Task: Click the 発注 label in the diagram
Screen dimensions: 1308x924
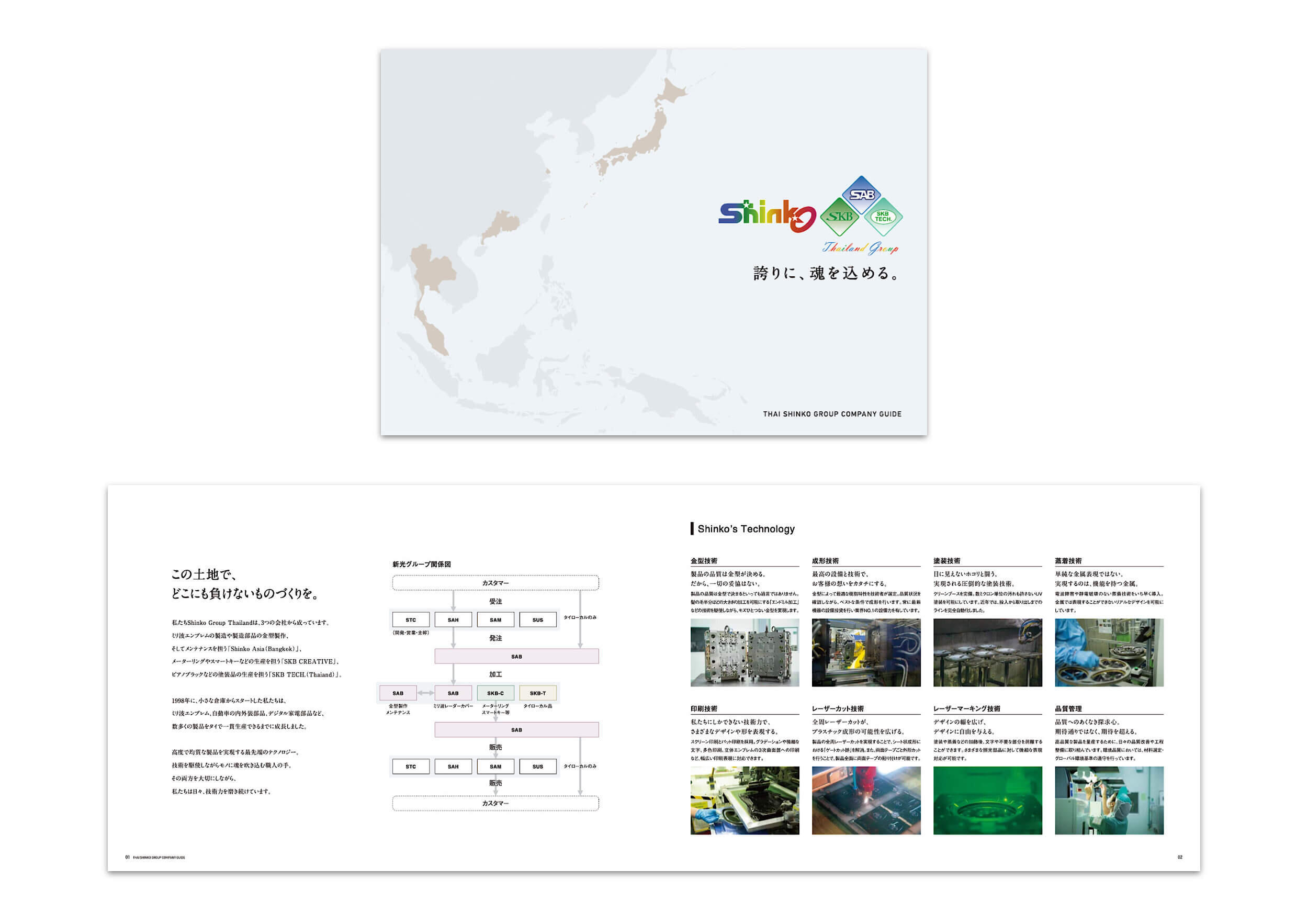Action: [495, 638]
